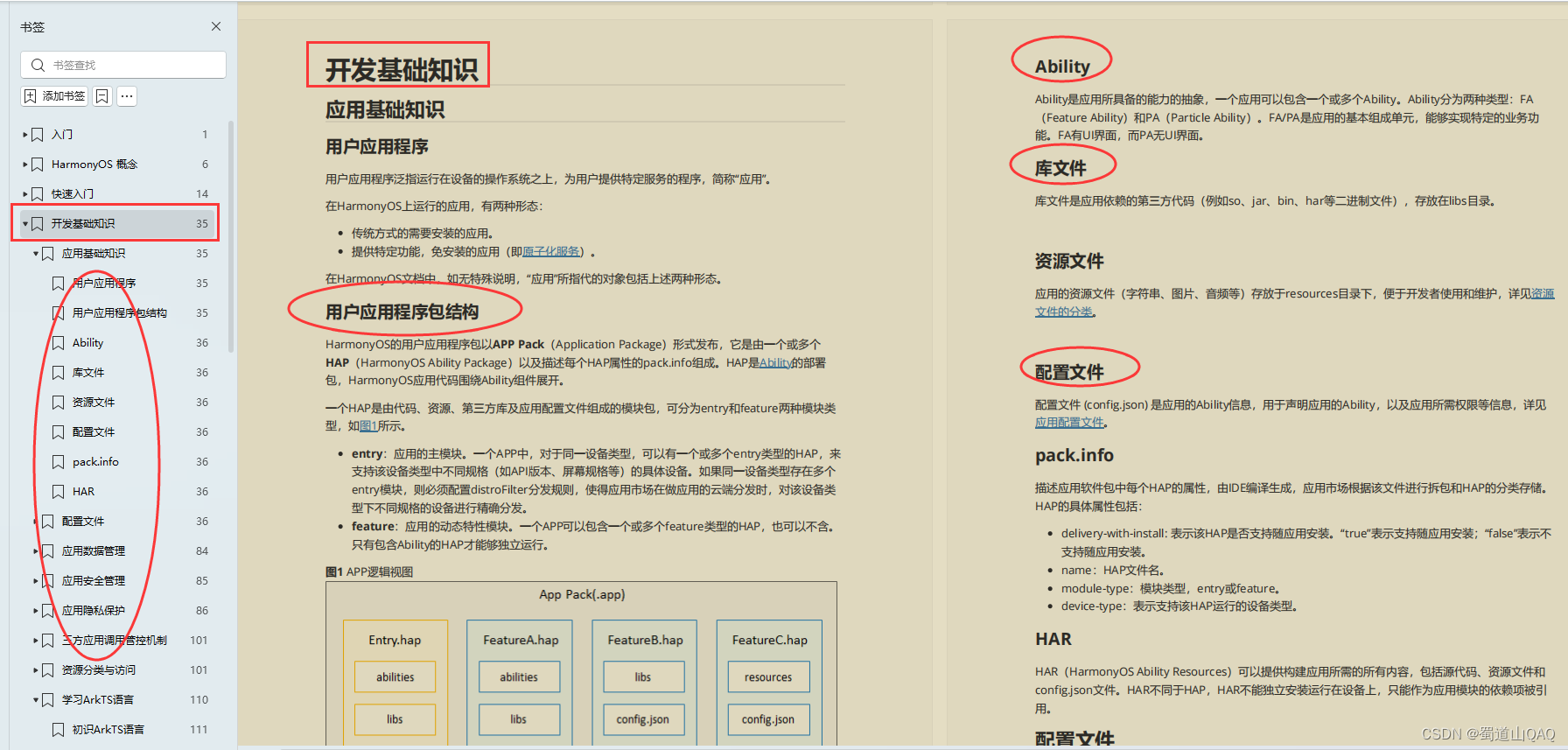Expand the 资源分类与访问 bookmark
This screenshot has height=750, width=1568.
click(36, 670)
